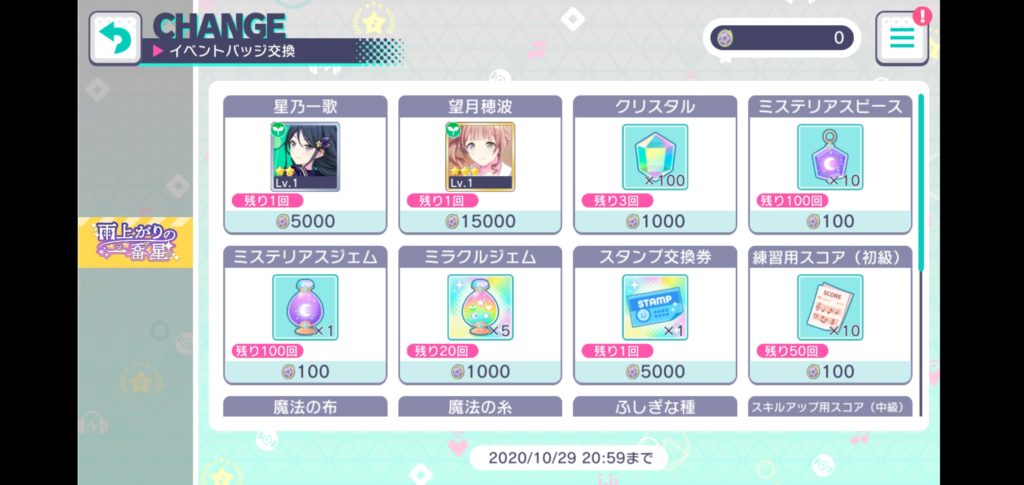Open the 望月穂波 character card thumbnail
Viewport: 1024px width, 485px height.
(x=480, y=157)
